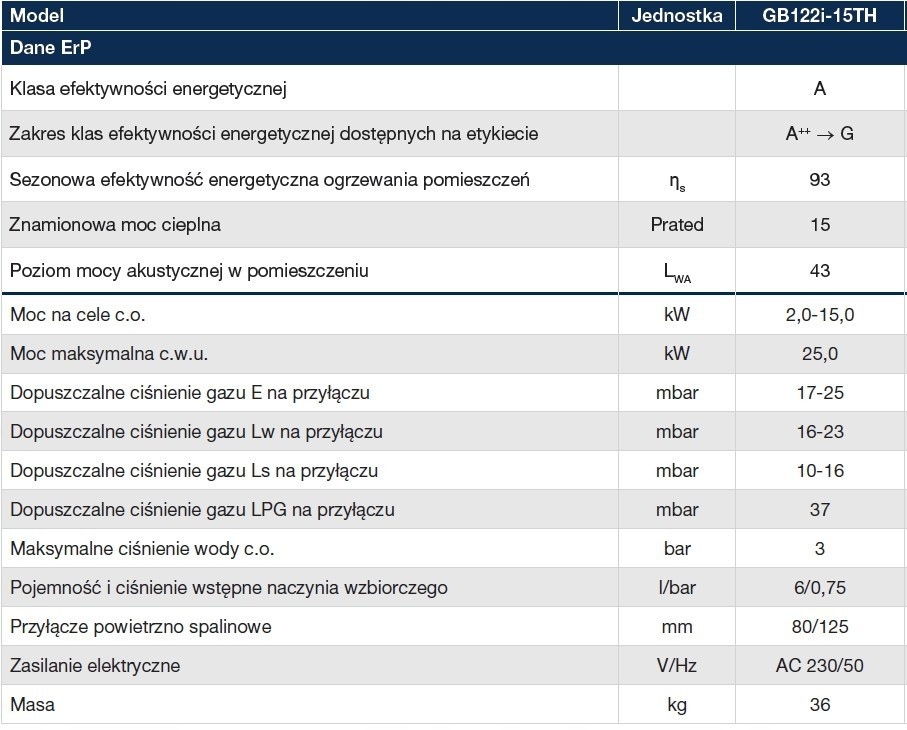
Task: Click the 10-16 value for gas Ls
Action: point(820,471)
